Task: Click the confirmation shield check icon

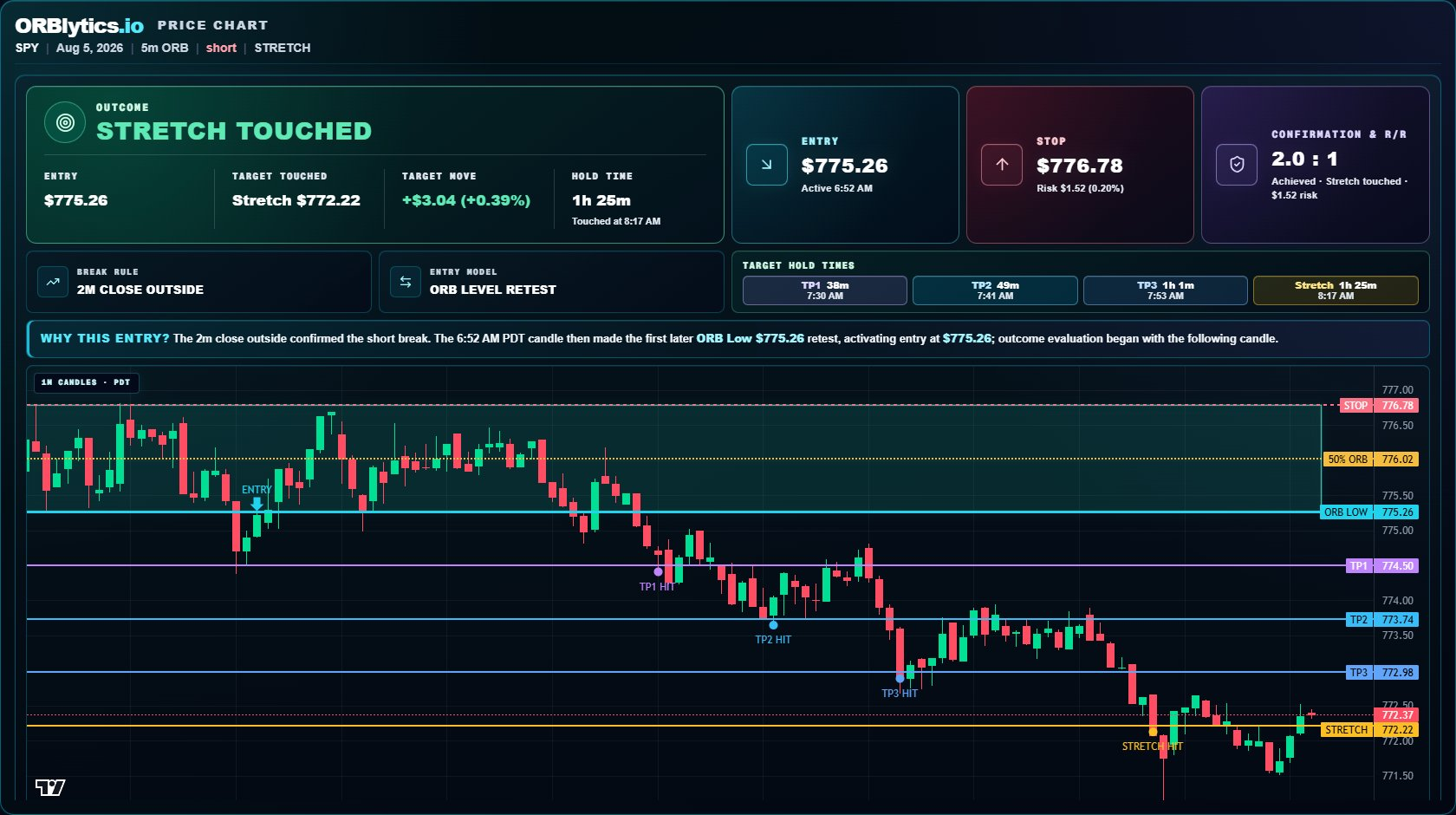Action: coord(1237,165)
